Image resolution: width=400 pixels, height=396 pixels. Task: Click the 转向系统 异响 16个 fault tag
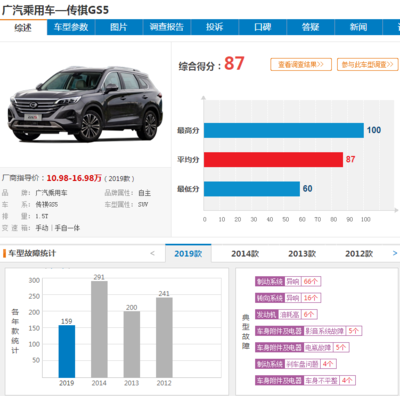point(288,298)
